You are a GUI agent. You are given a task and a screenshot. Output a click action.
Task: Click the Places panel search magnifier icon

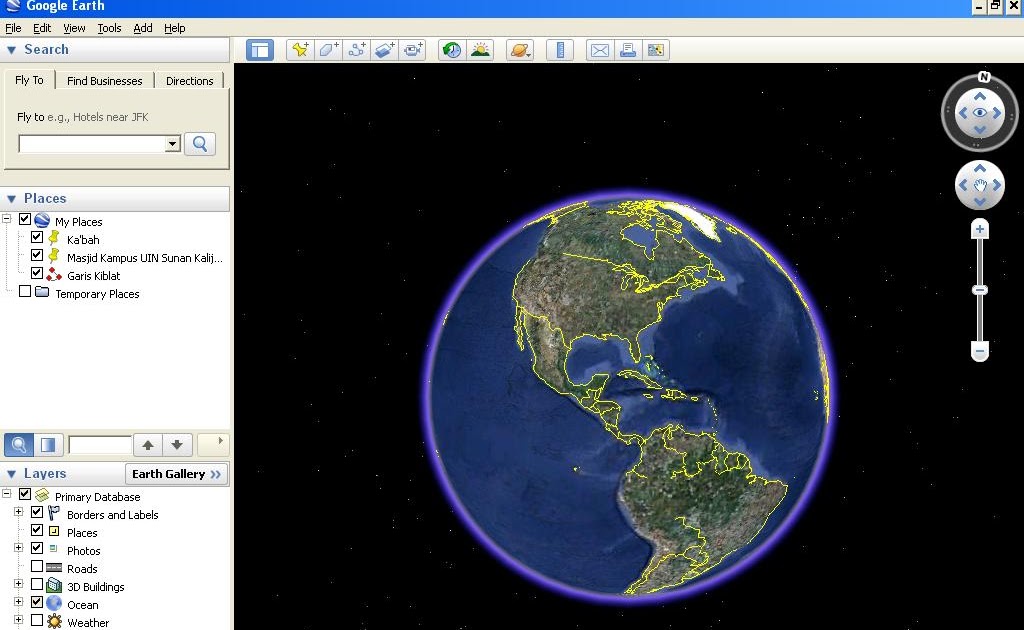[19, 445]
